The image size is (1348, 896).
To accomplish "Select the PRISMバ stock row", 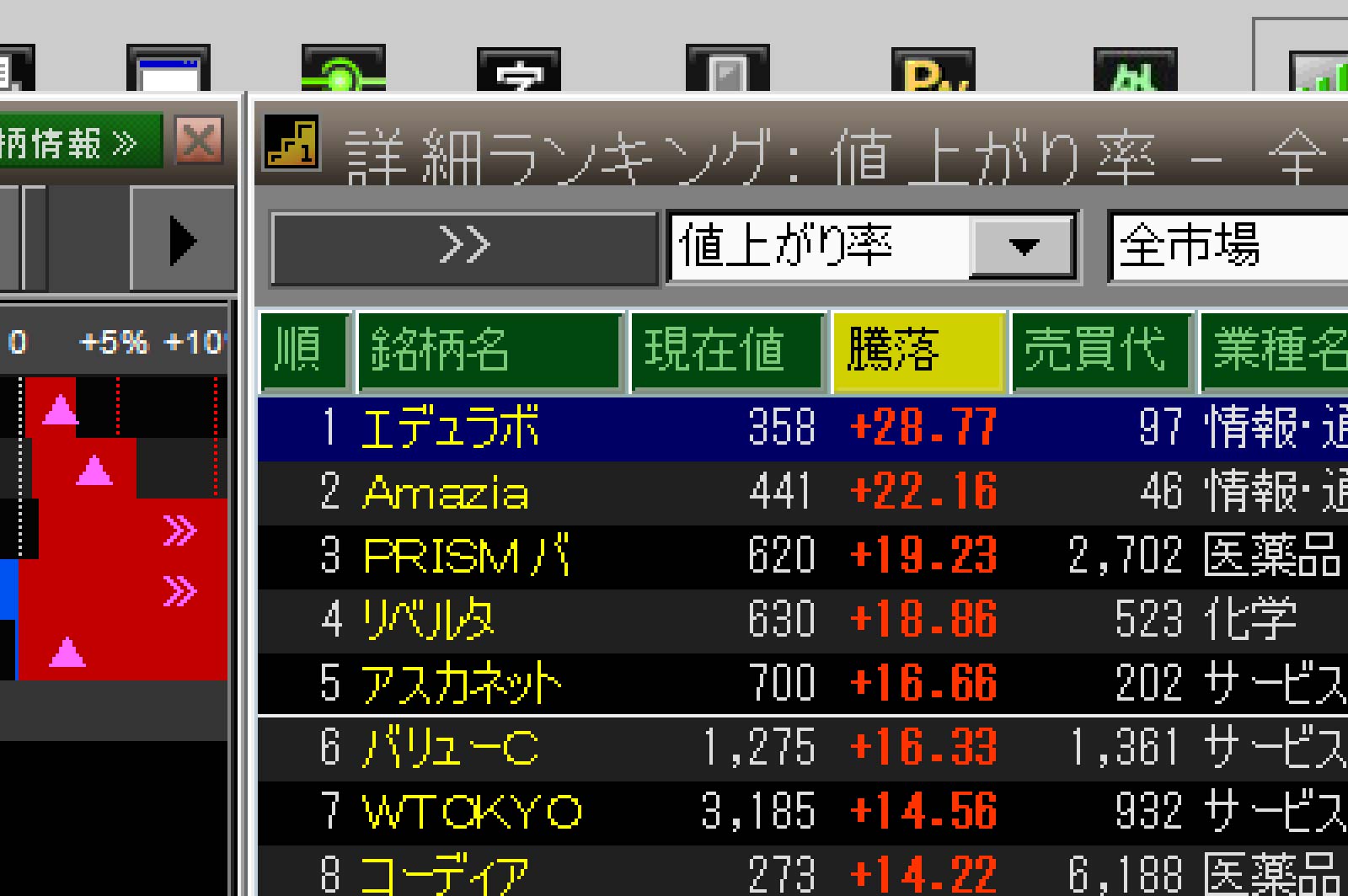I will [803, 556].
